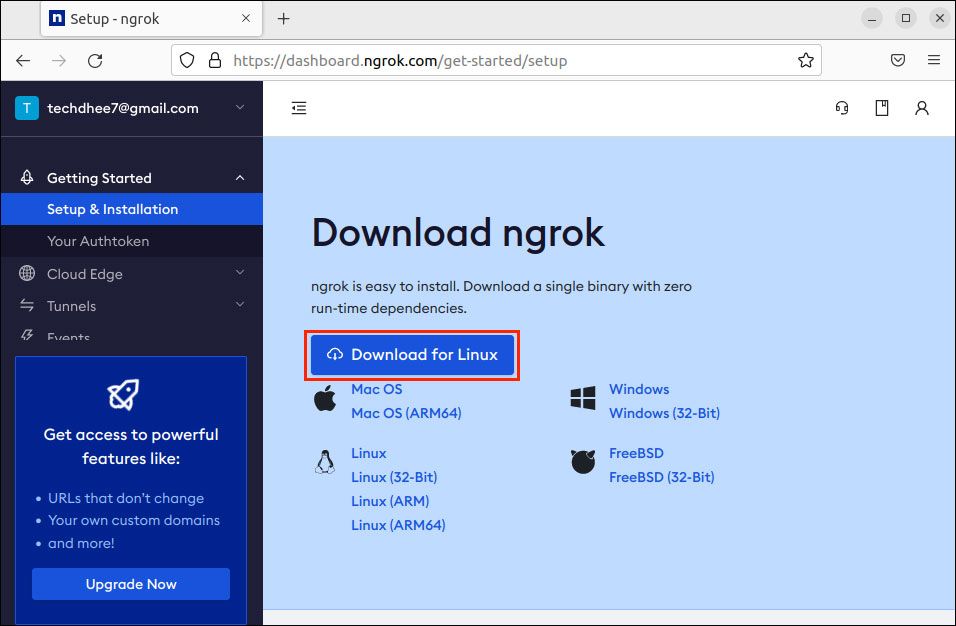The height and width of the screenshot is (626, 956).
Task: Close the Setup - ngrok tab
Action: (x=246, y=18)
